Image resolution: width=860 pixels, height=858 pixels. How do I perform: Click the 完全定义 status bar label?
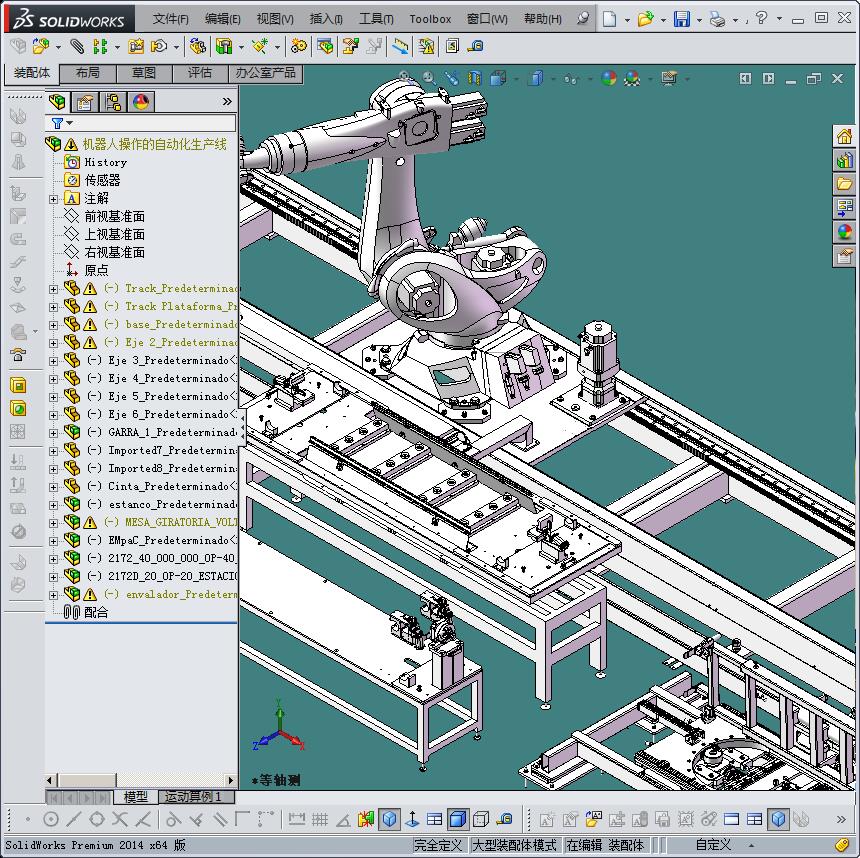pos(438,845)
